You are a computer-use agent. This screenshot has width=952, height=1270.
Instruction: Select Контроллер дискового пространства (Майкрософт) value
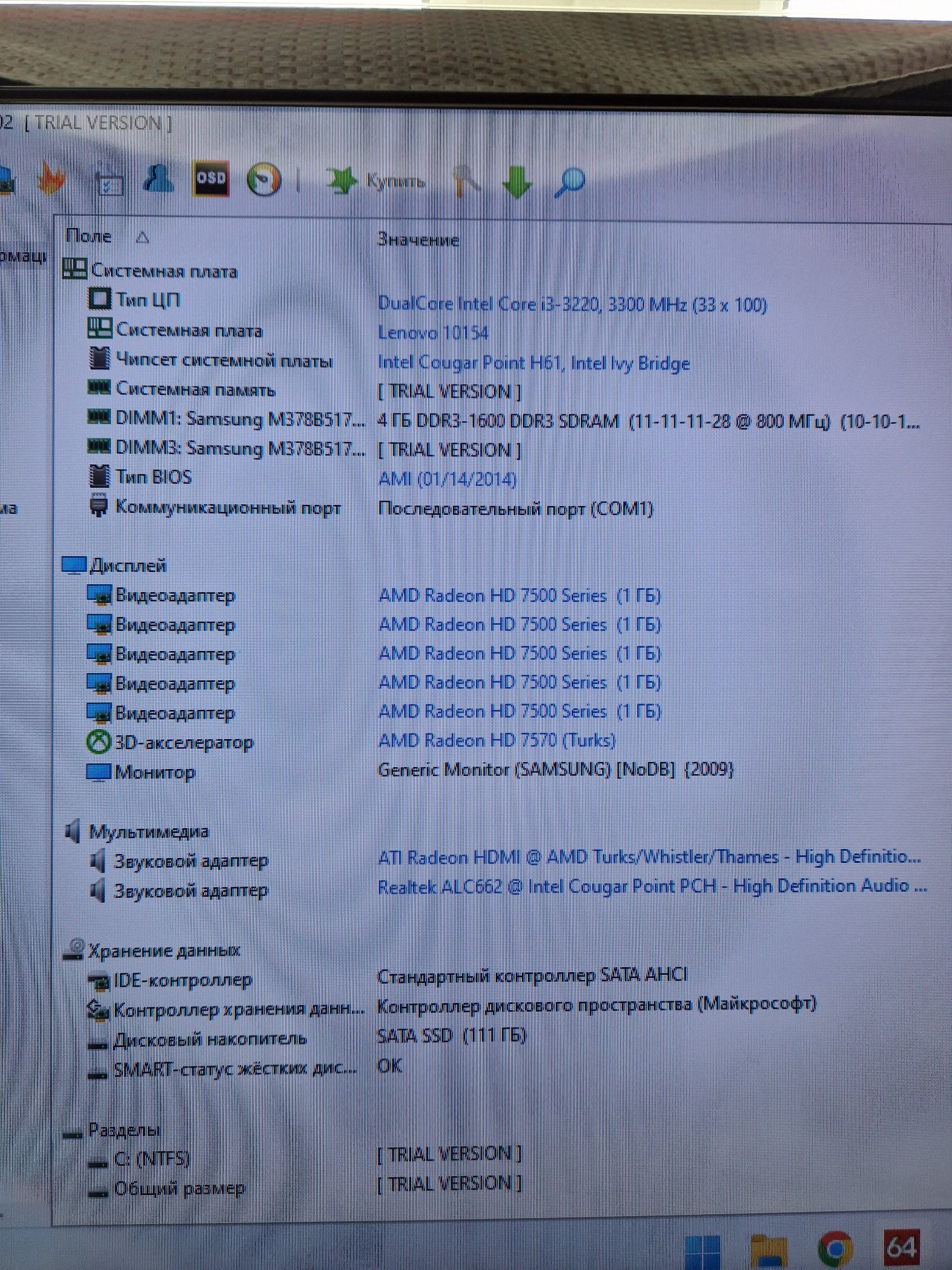[597, 1005]
